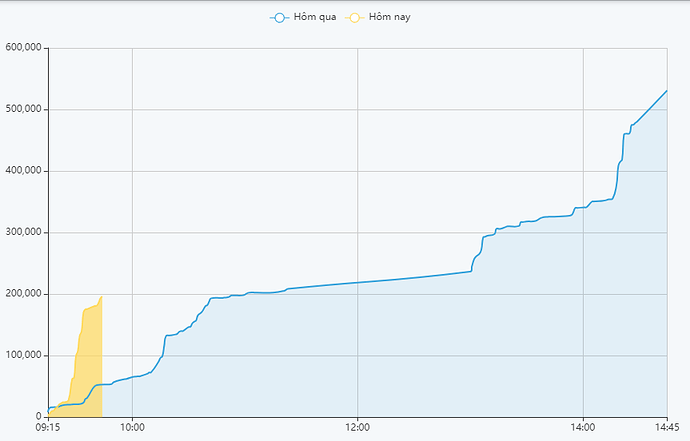Toggle the Hôm nay legend series

tap(378, 17)
